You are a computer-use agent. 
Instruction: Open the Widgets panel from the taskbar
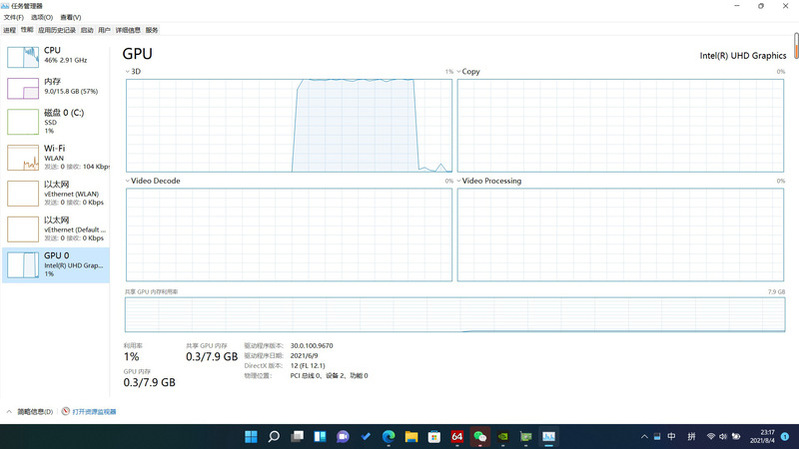coord(320,437)
